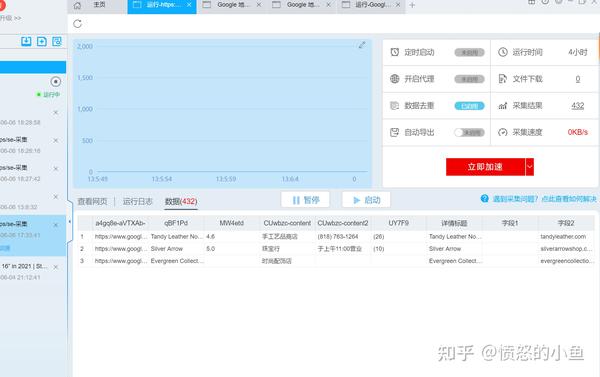
Task: Click the qBF1Pd column header
Action: [176, 223]
